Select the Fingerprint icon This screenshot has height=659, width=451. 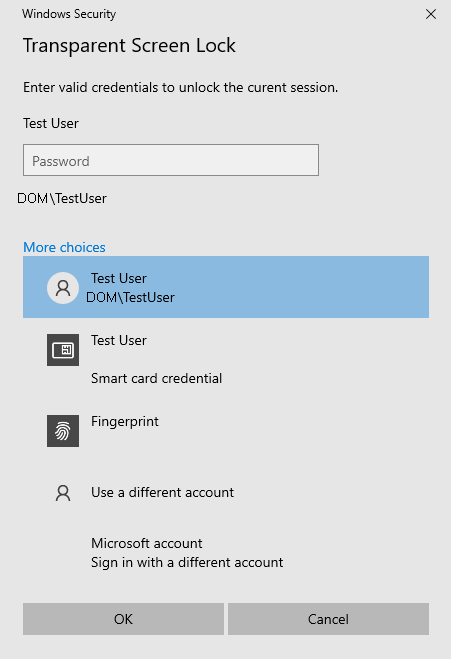pyautogui.click(x=63, y=431)
